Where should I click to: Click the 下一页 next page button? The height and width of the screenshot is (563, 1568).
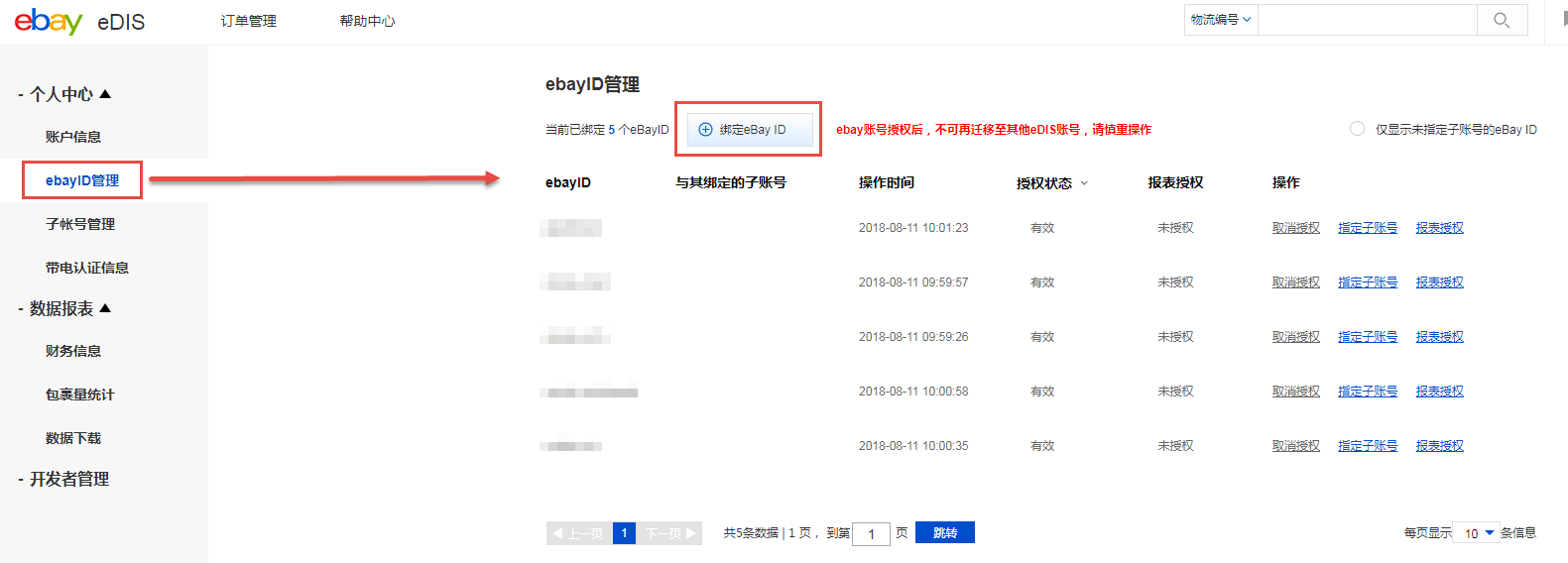[670, 533]
